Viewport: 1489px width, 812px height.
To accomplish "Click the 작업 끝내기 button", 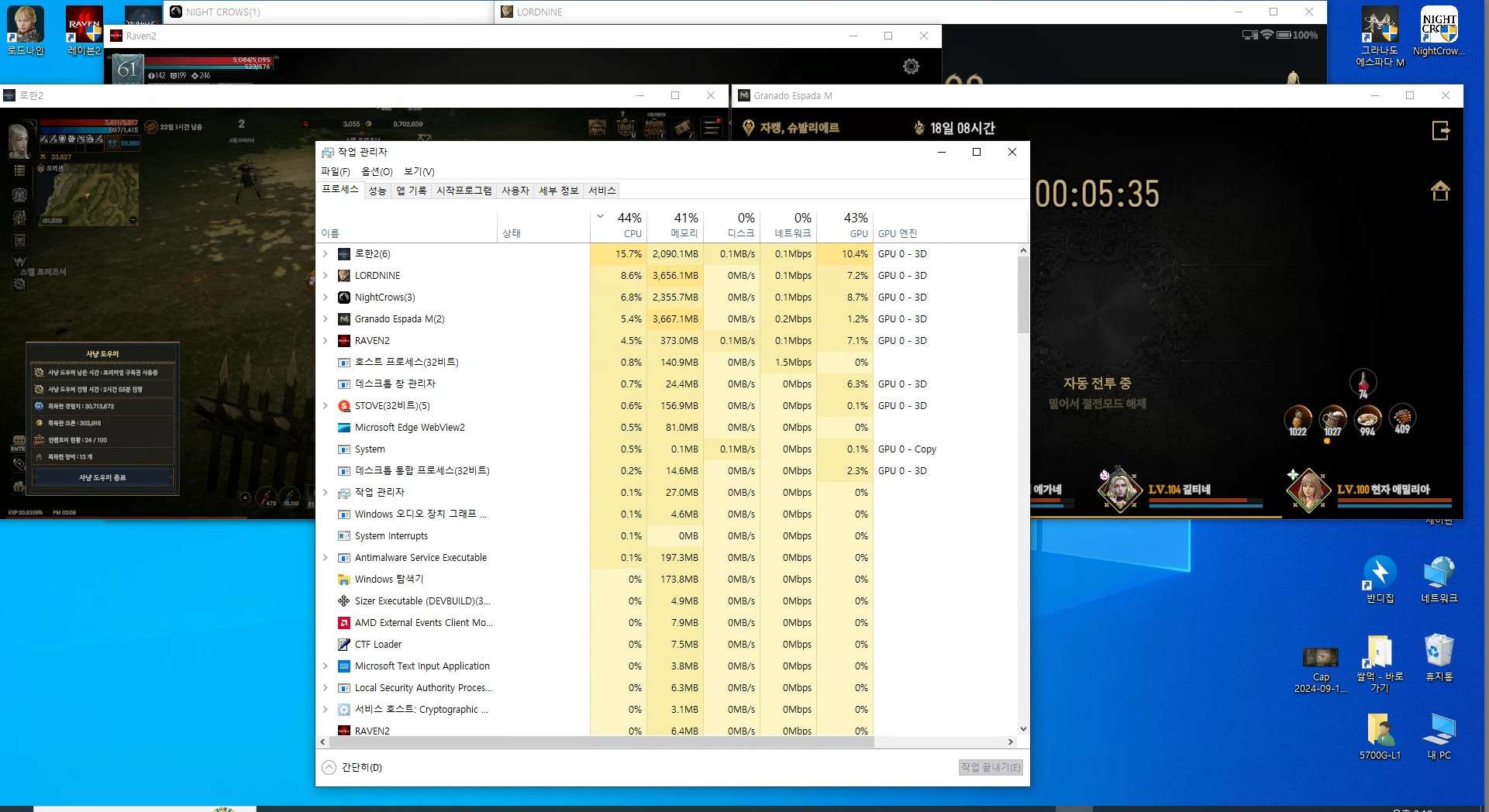I will click(991, 767).
